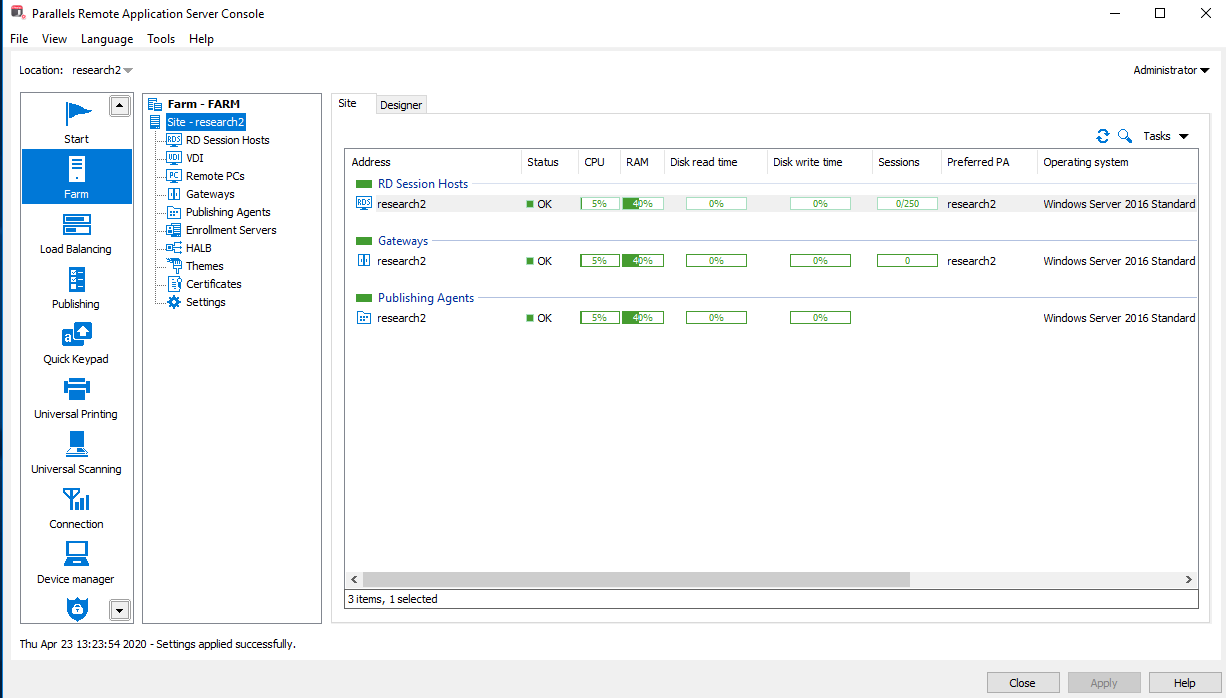Select Gateways node in tree
The height and width of the screenshot is (698, 1226).
(210, 194)
